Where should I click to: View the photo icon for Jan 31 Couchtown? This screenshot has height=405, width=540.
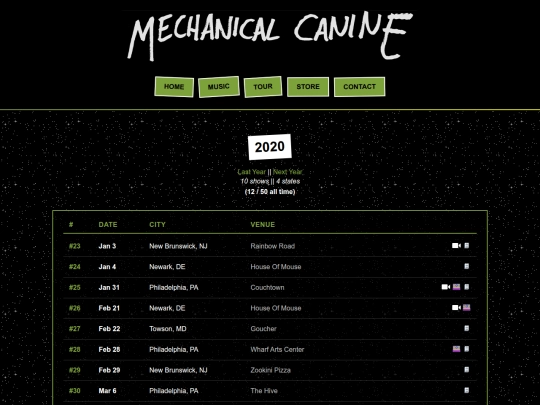[x=456, y=287]
